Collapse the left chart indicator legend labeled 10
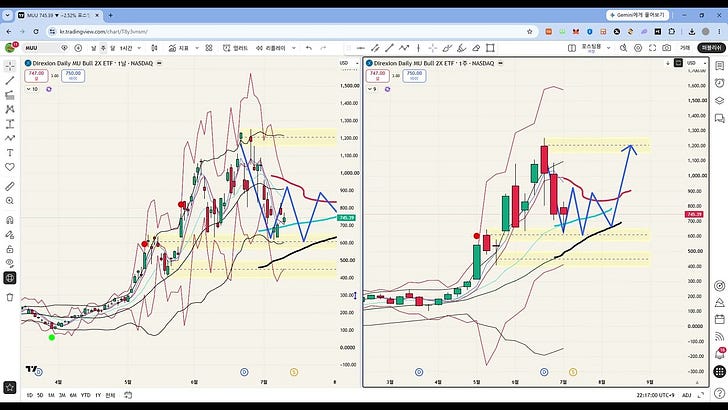The image size is (728, 410). click(32, 89)
